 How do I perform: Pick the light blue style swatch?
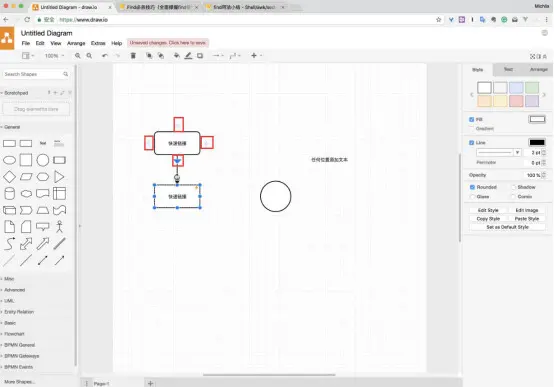516,88
